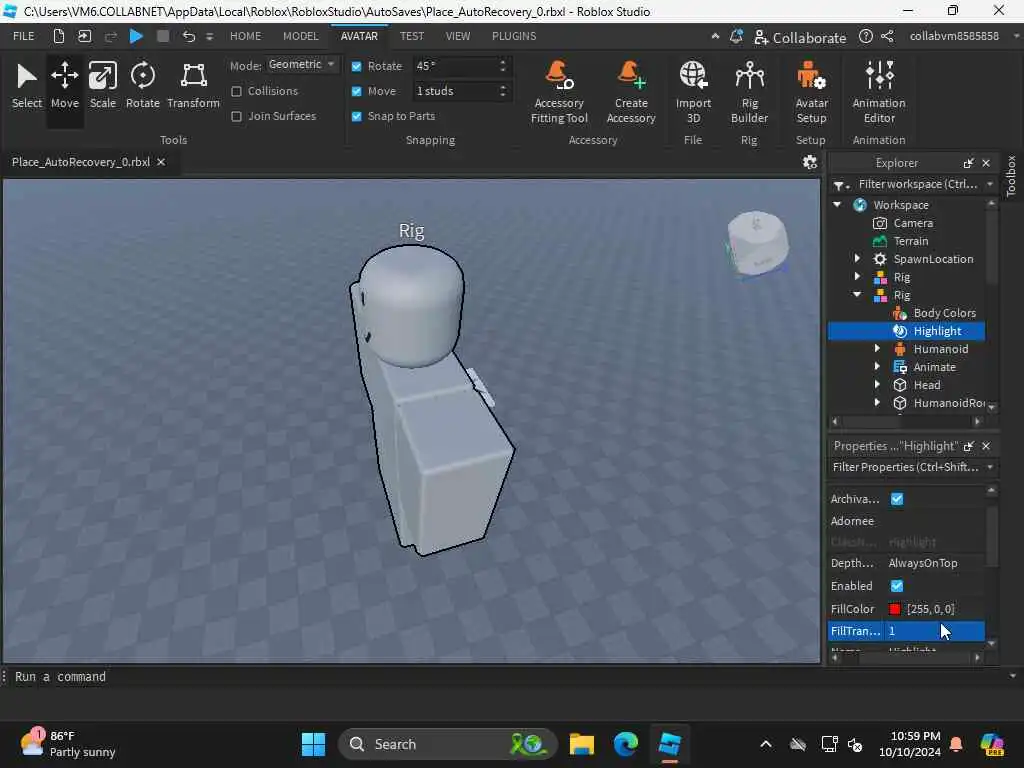Screen dimensions: 1024x768
Task: Click the Share icon in the title ribbon
Action: (x=887, y=37)
